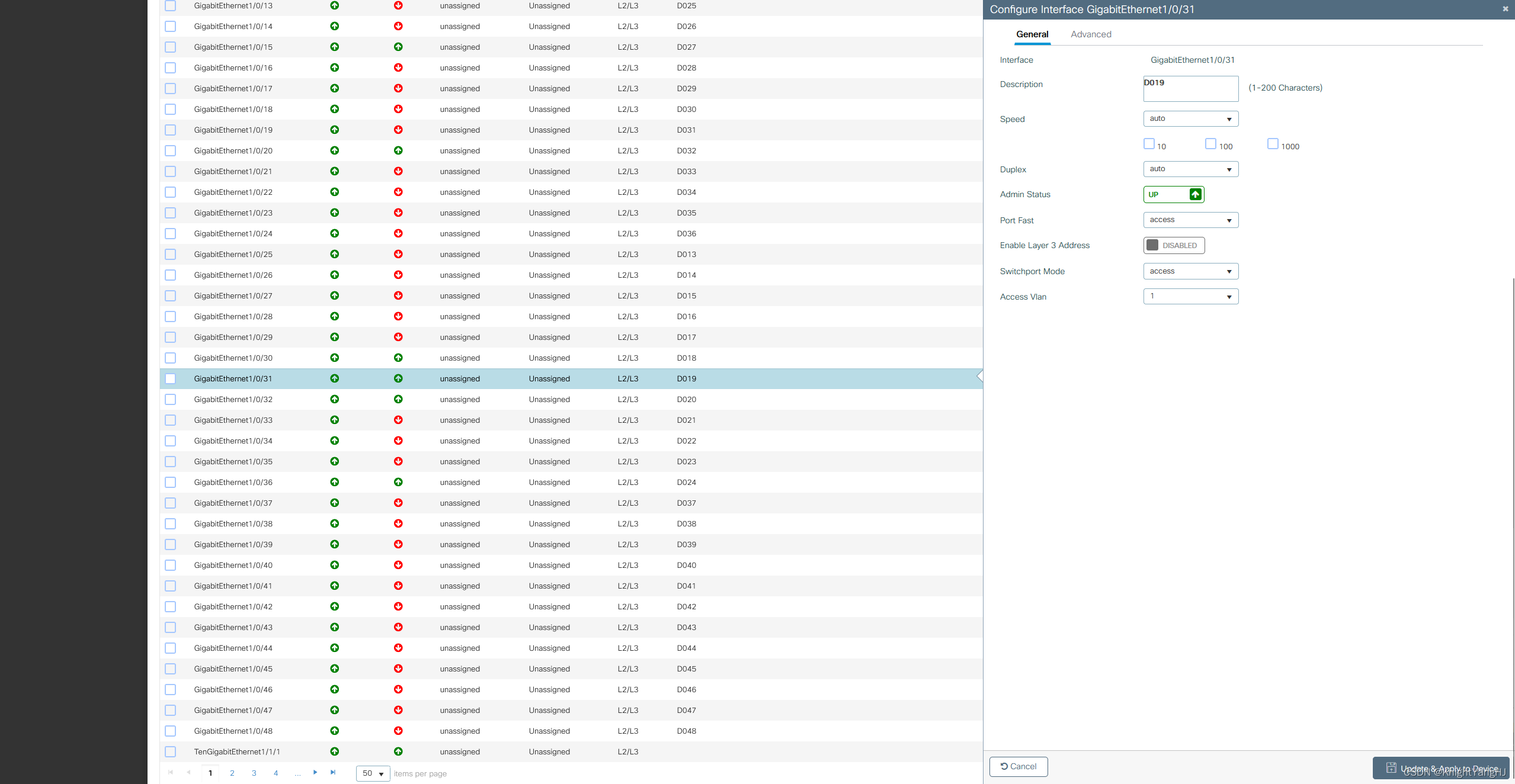Toggle Admin Status UP switch
Viewport: 1515px width, 784px height.
coord(1174,194)
